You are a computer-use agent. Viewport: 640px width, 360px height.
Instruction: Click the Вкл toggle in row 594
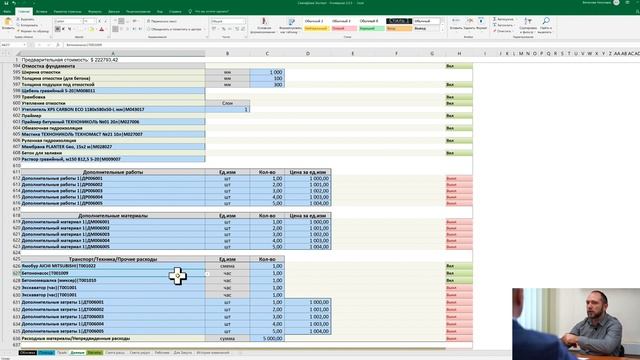pyautogui.click(x=459, y=66)
